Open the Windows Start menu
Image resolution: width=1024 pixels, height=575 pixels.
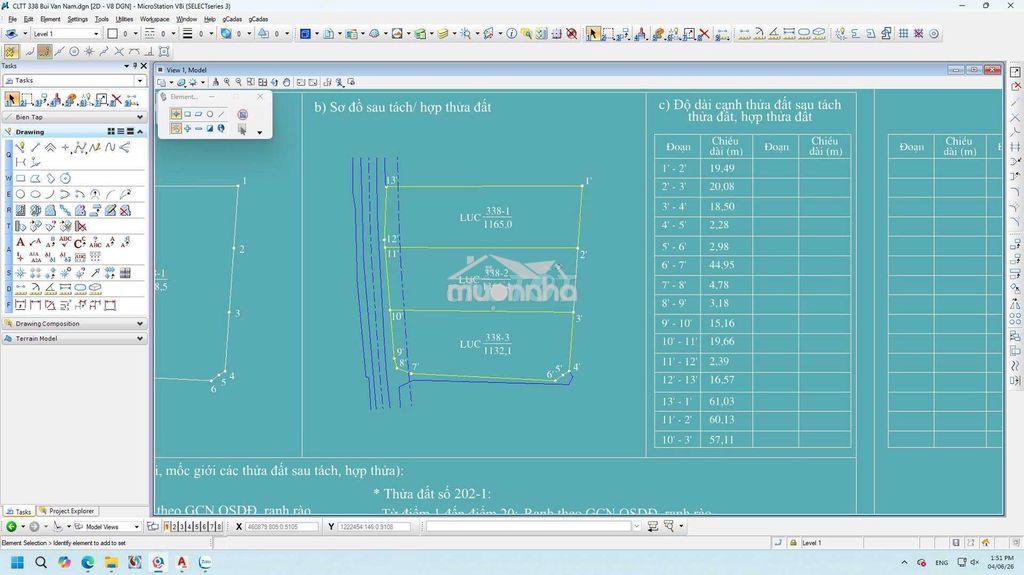18,562
